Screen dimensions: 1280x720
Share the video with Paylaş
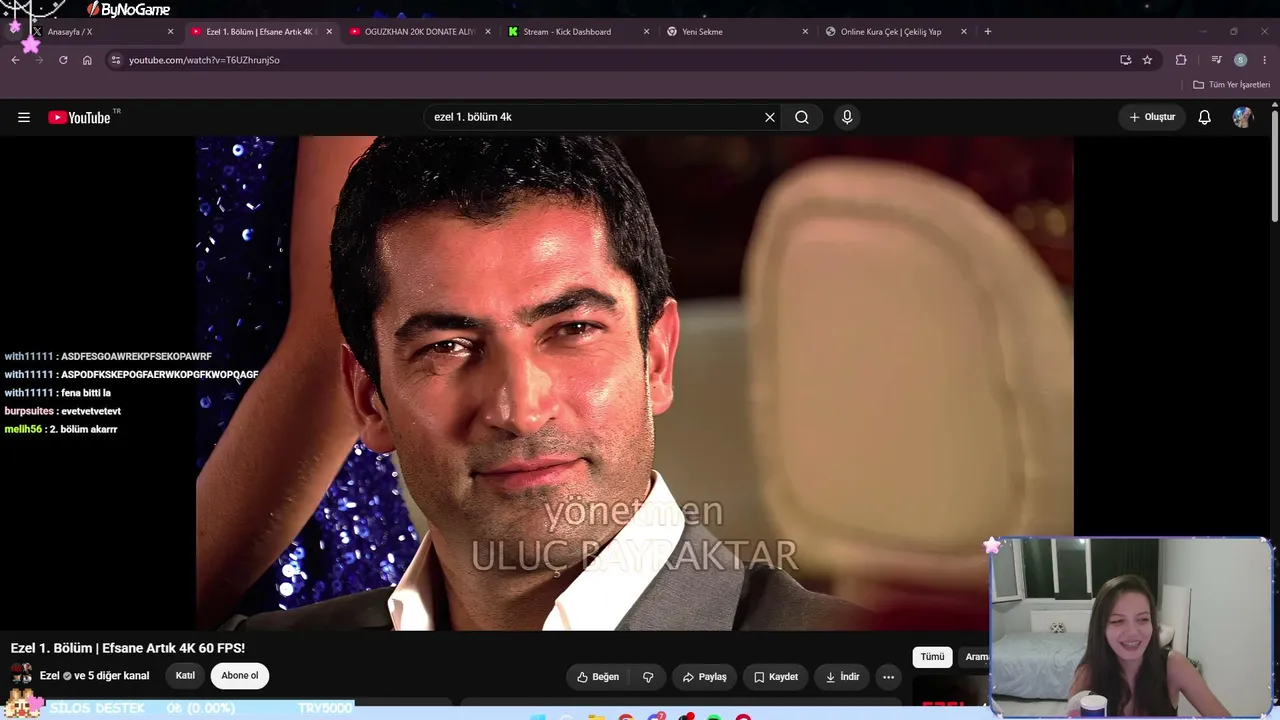point(705,677)
